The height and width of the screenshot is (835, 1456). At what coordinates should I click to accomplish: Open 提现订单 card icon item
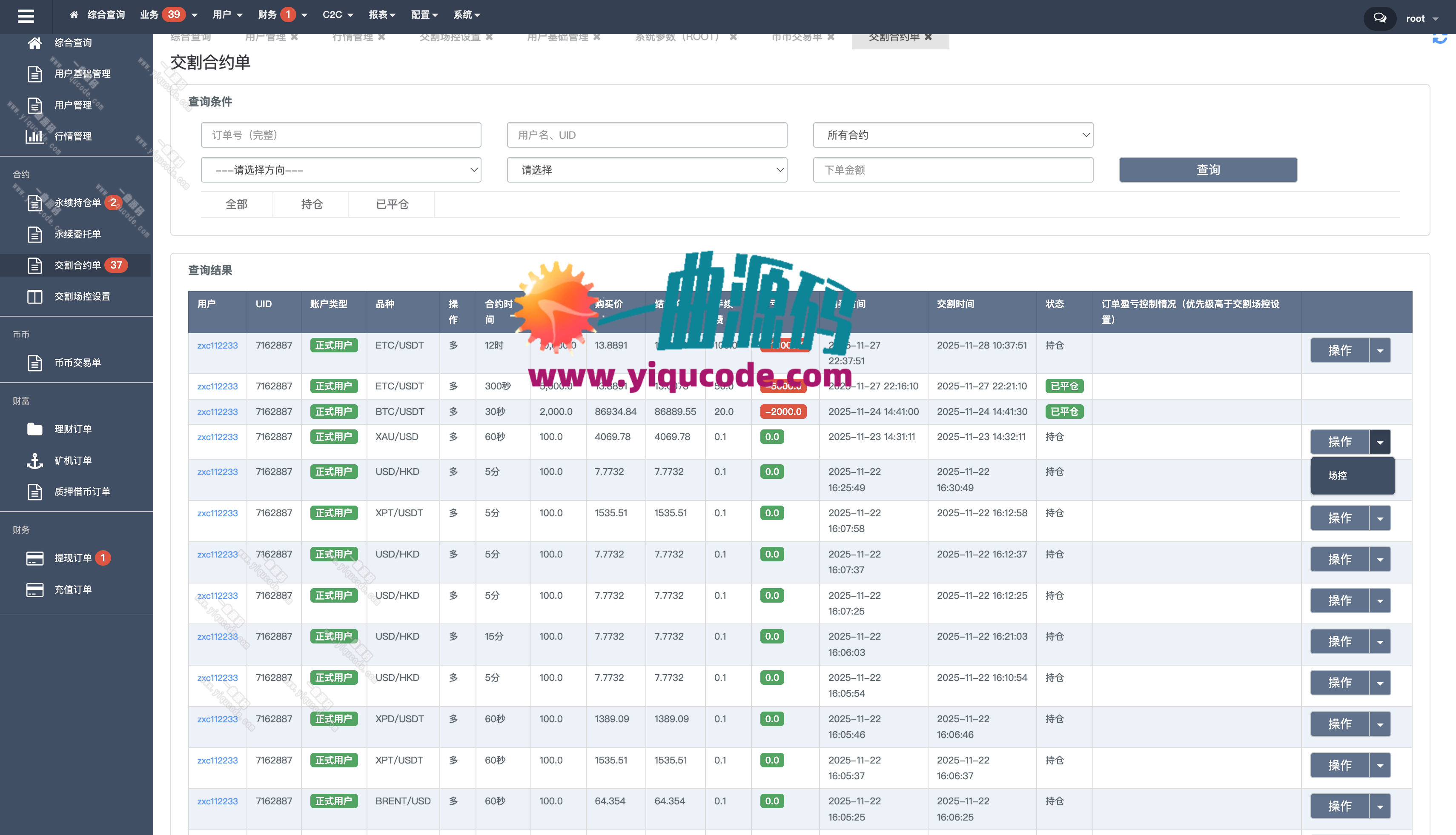(34, 558)
